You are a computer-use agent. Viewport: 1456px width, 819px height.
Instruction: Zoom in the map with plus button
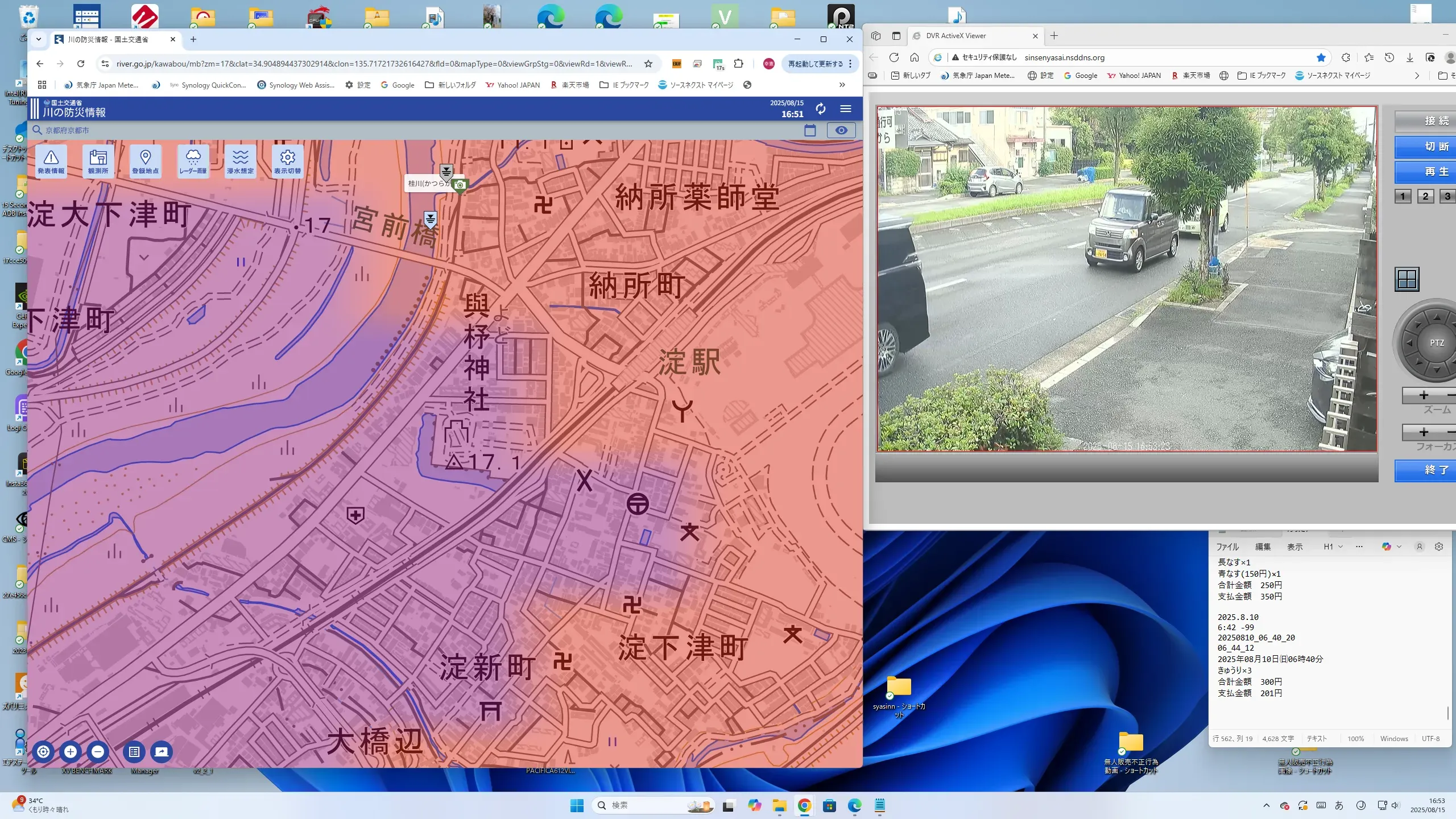71,752
